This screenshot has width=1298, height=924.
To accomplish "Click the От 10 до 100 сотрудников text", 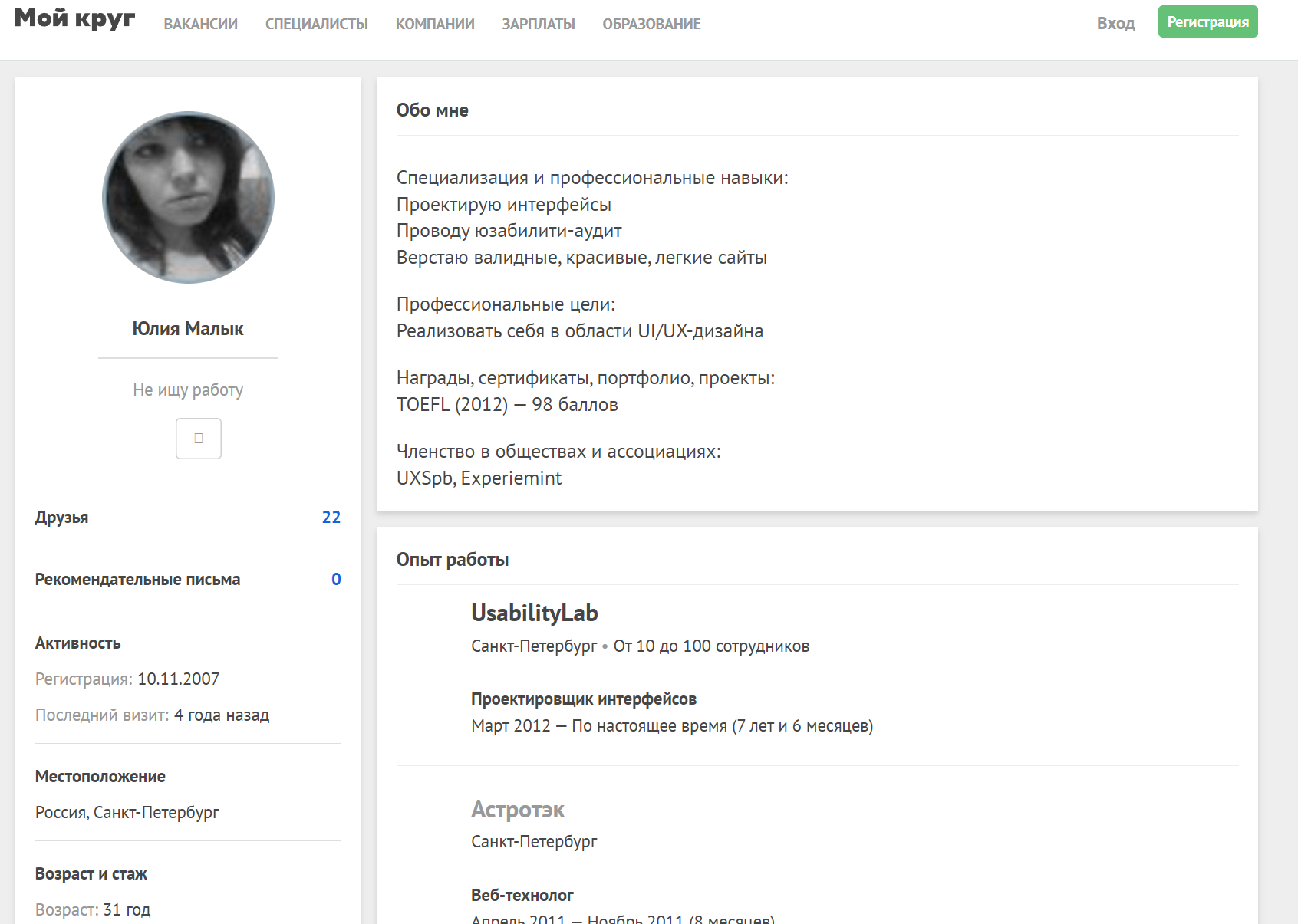I will coord(711,646).
